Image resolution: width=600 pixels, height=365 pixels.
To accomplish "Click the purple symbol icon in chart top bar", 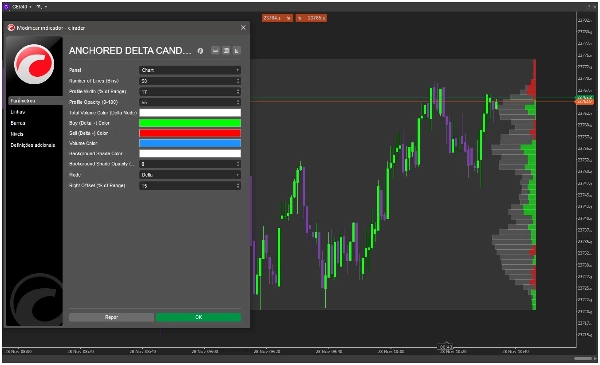I will (x=6, y=7).
